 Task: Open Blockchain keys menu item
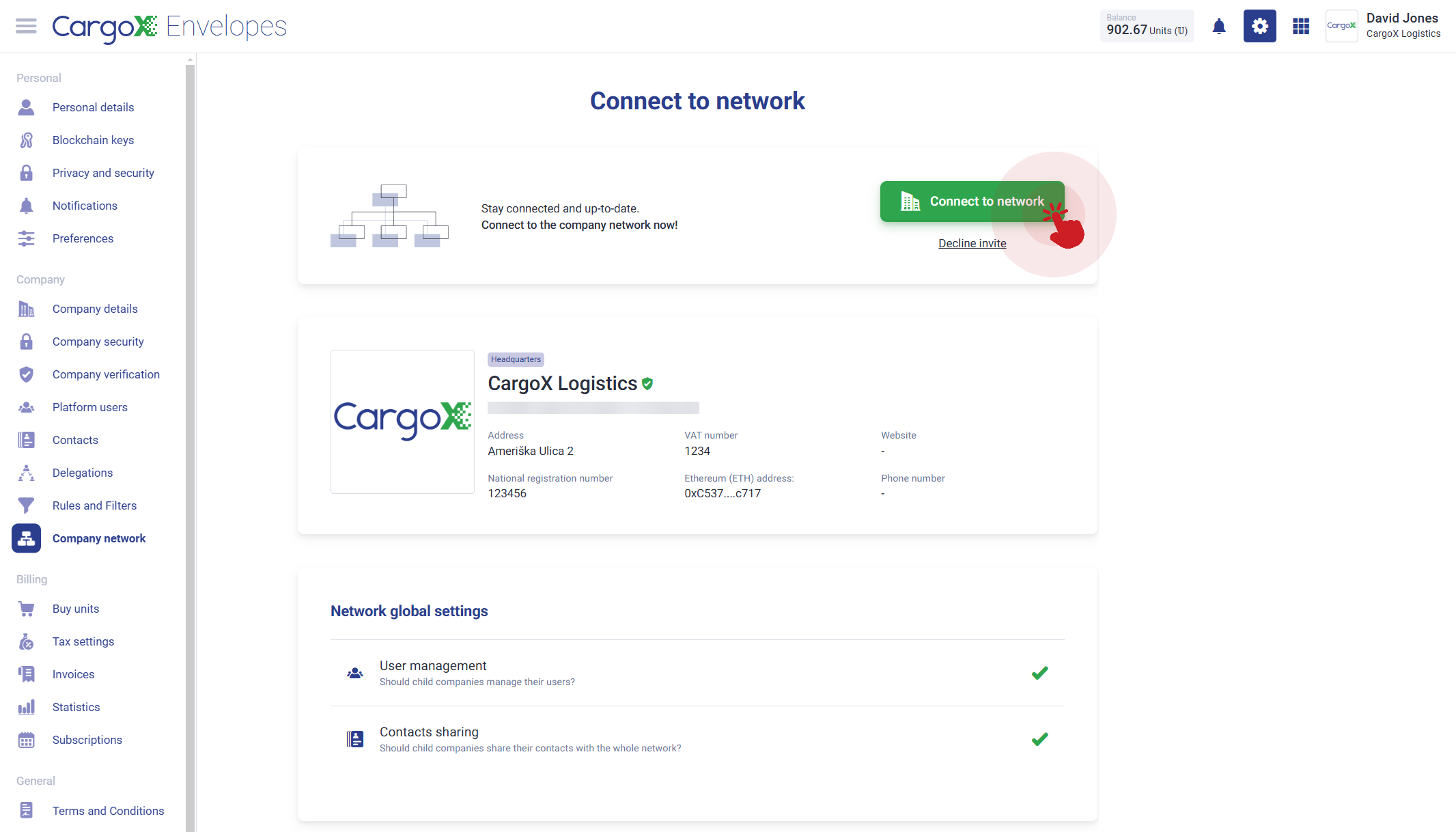tap(94, 140)
